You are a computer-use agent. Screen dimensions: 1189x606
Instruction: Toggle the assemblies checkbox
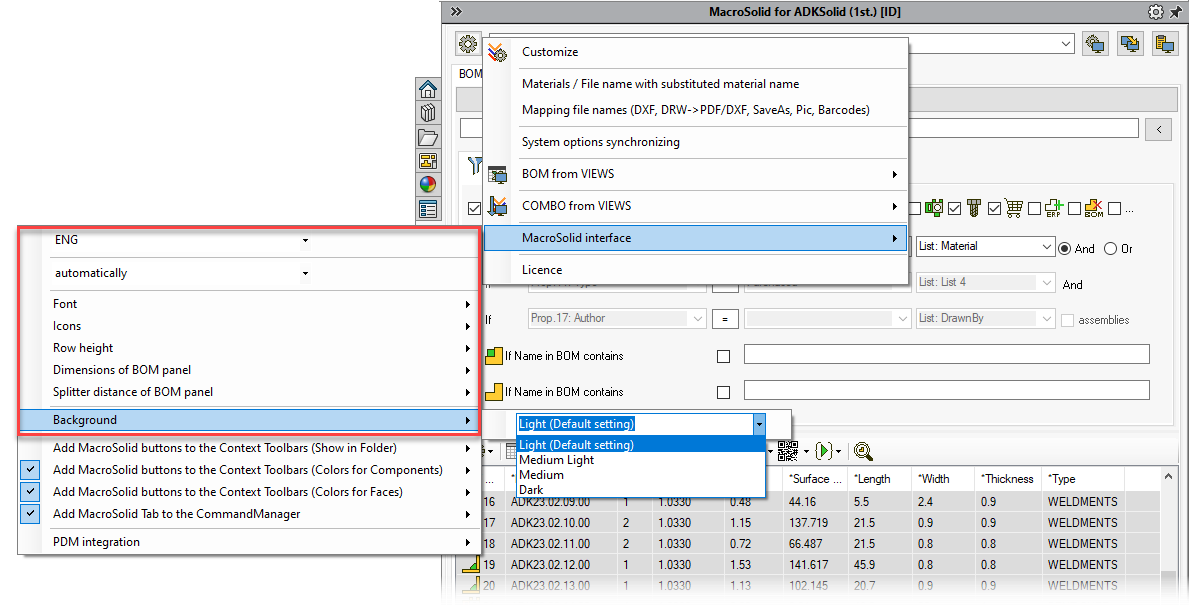click(1068, 320)
